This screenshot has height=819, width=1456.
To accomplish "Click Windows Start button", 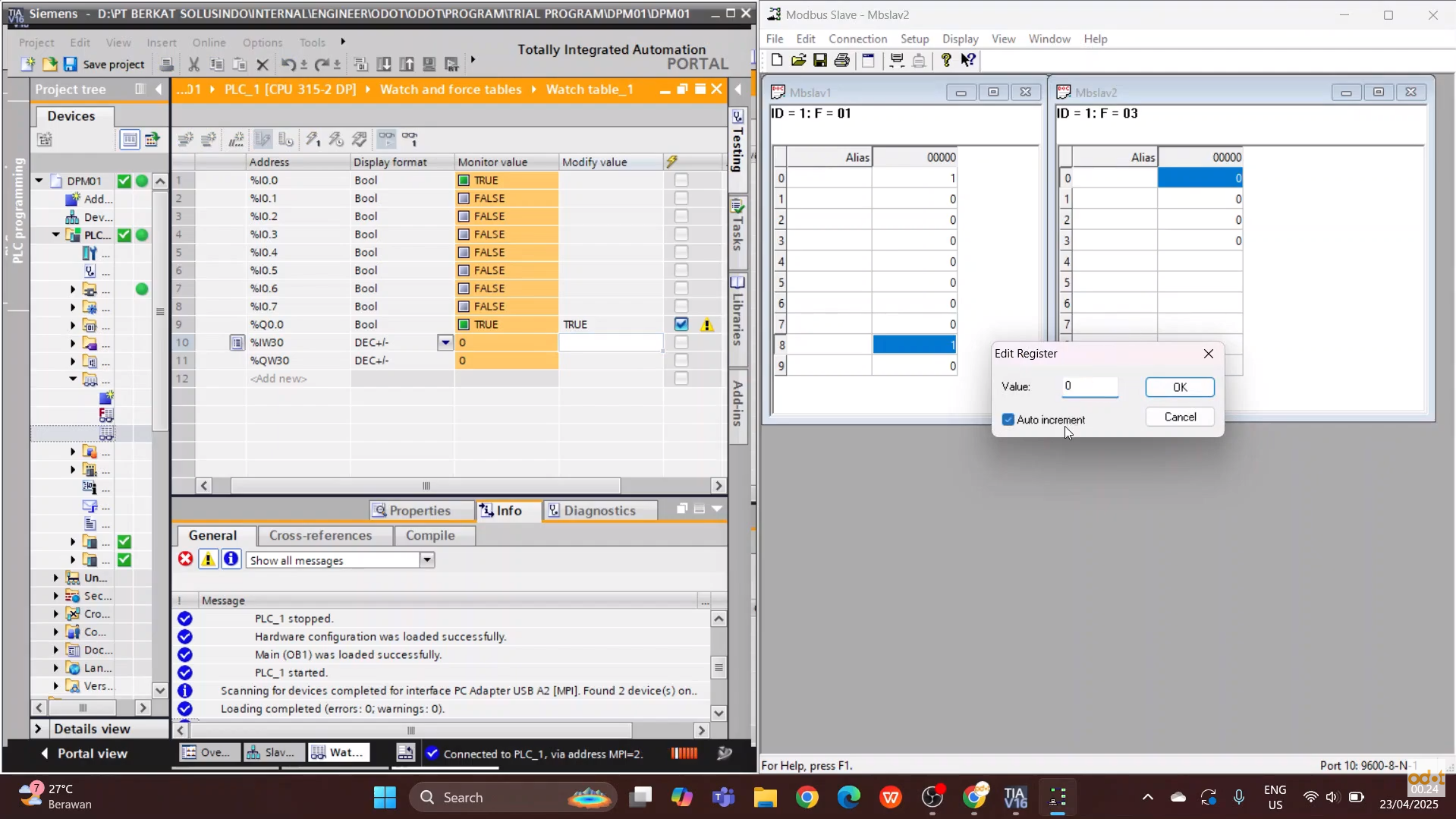I will (385, 798).
